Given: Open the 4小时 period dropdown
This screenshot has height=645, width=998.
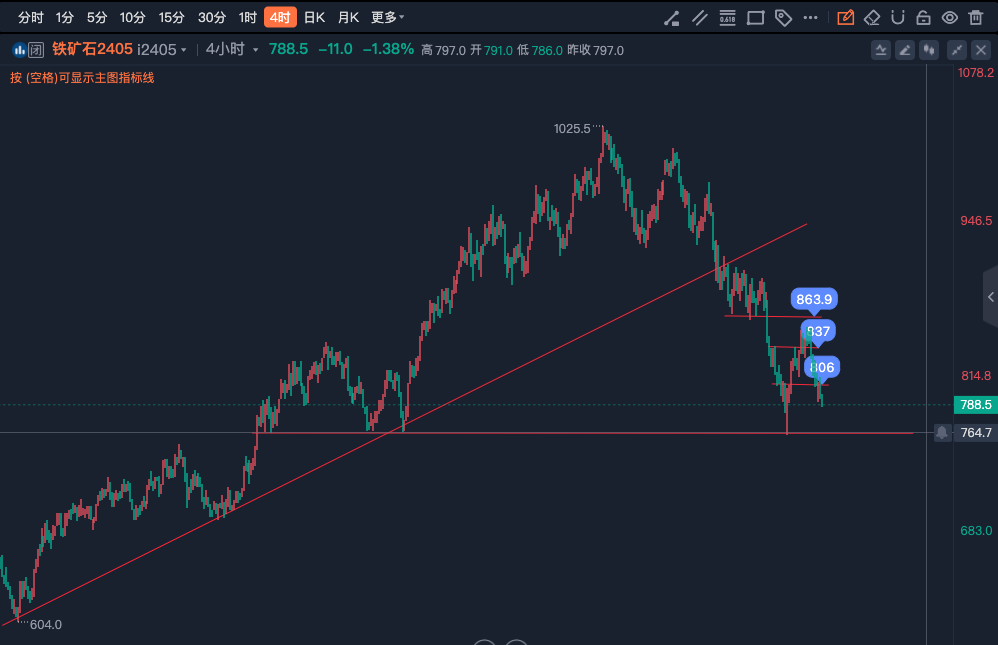Looking at the screenshot, I should [232, 49].
